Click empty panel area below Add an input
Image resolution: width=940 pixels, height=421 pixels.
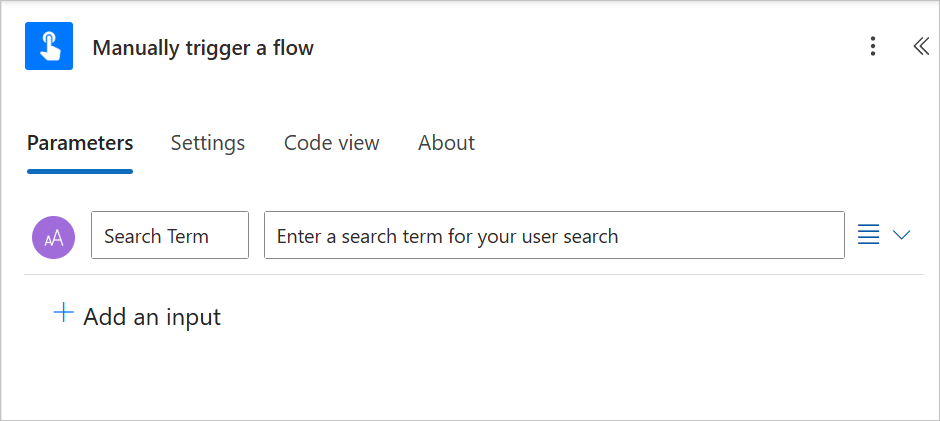click(x=470, y=375)
